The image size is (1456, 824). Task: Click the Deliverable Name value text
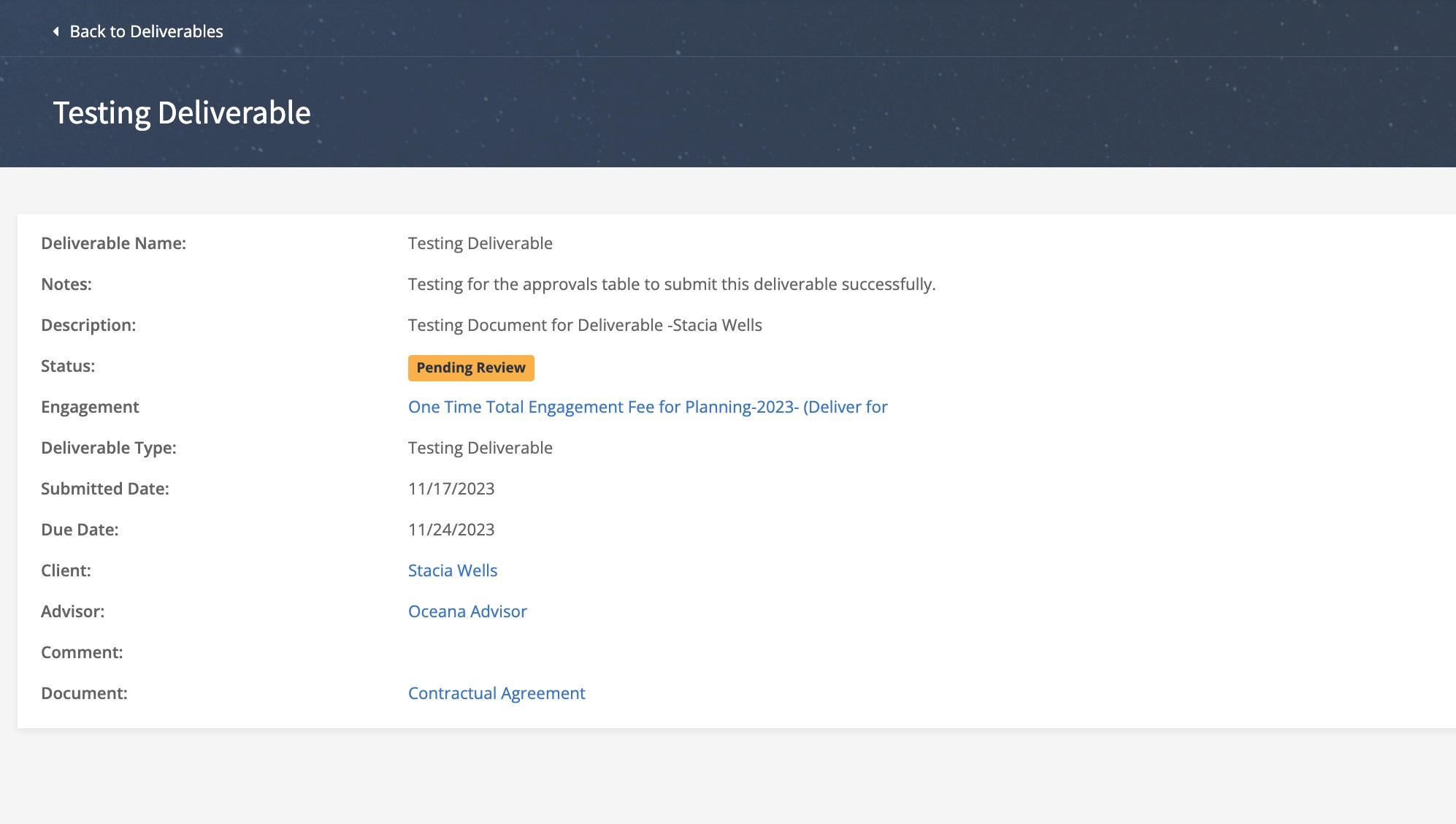[480, 243]
